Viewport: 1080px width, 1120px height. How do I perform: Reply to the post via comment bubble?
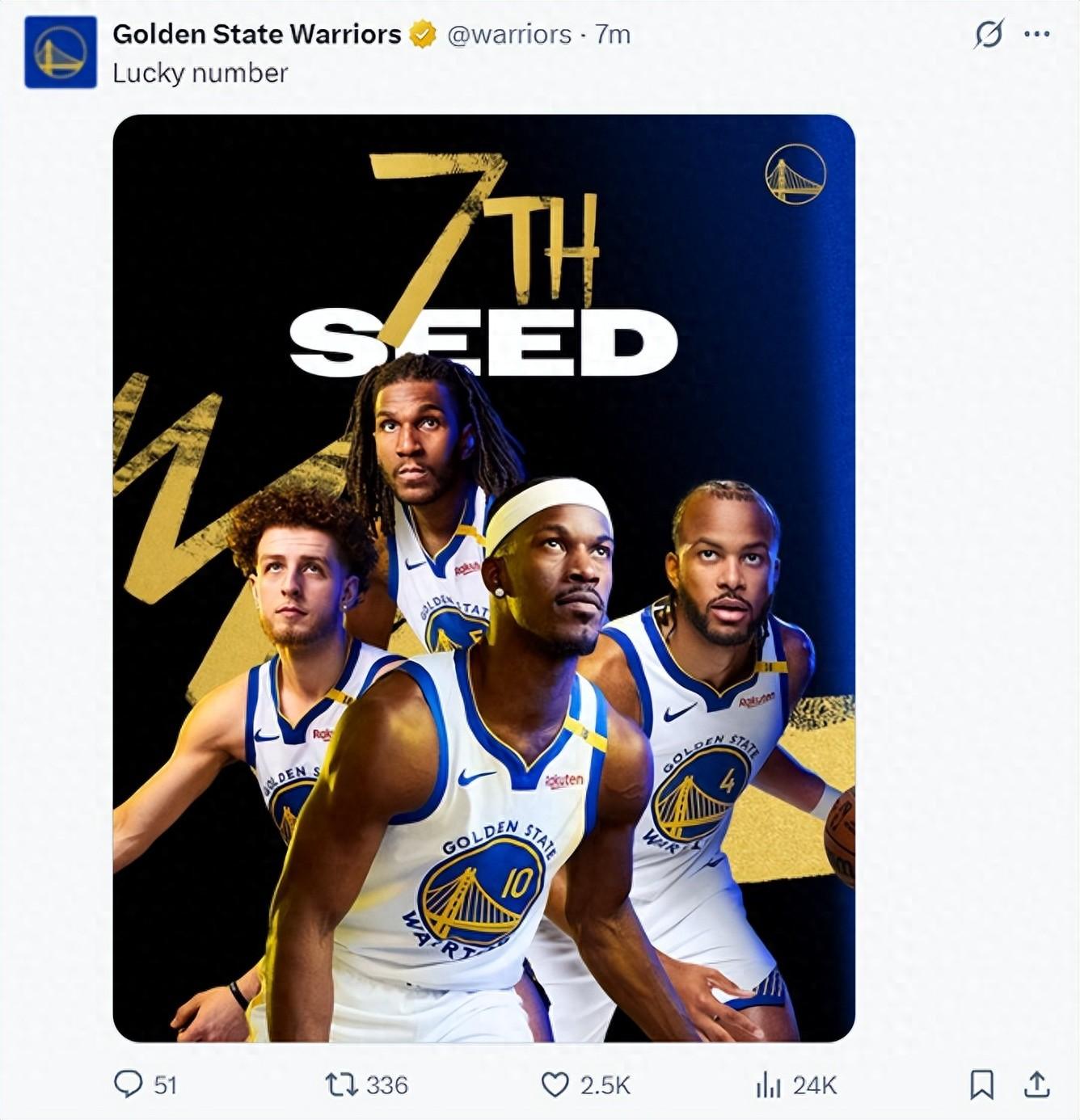128,1084
